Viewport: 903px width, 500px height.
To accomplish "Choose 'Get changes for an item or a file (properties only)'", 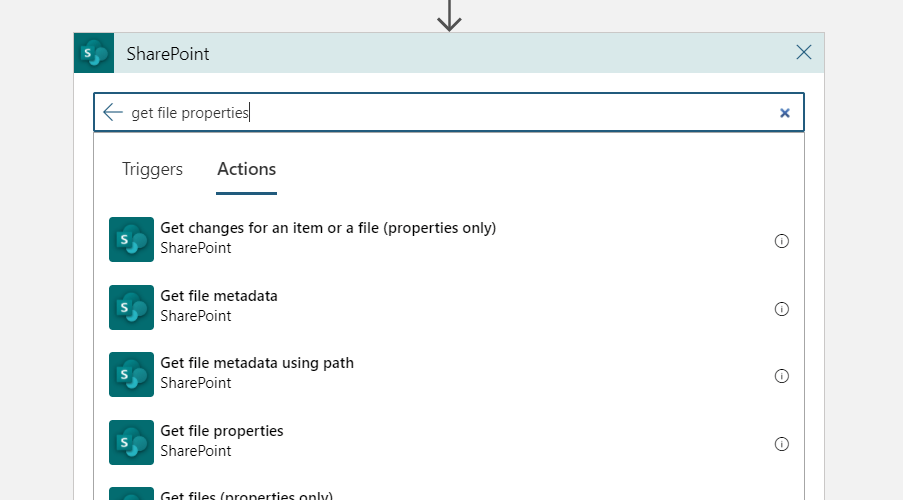I will 328,228.
